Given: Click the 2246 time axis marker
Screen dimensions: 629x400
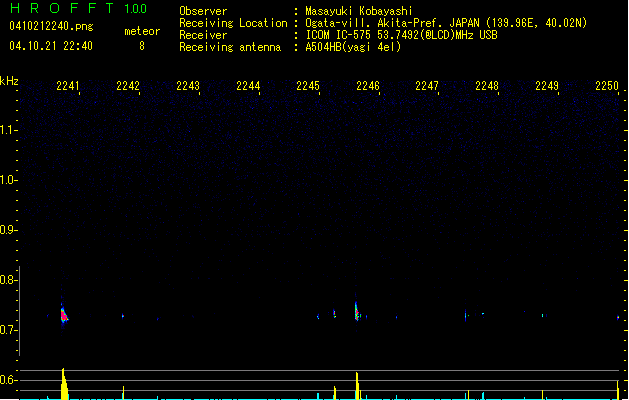Looking at the screenshot, I should pos(367,86).
